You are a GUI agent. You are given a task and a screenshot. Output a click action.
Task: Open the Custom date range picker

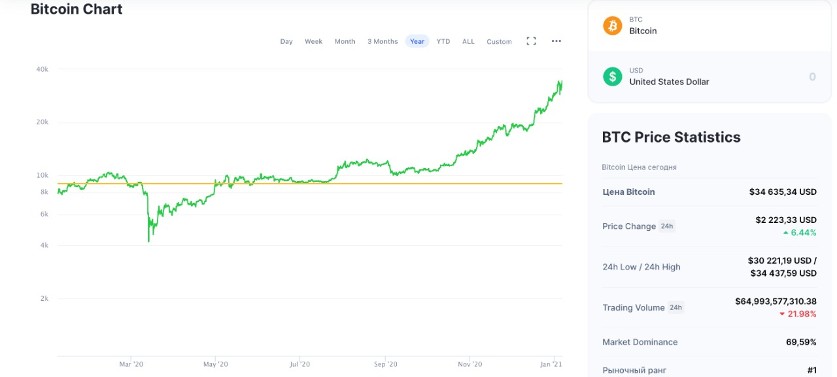point(499,41)
